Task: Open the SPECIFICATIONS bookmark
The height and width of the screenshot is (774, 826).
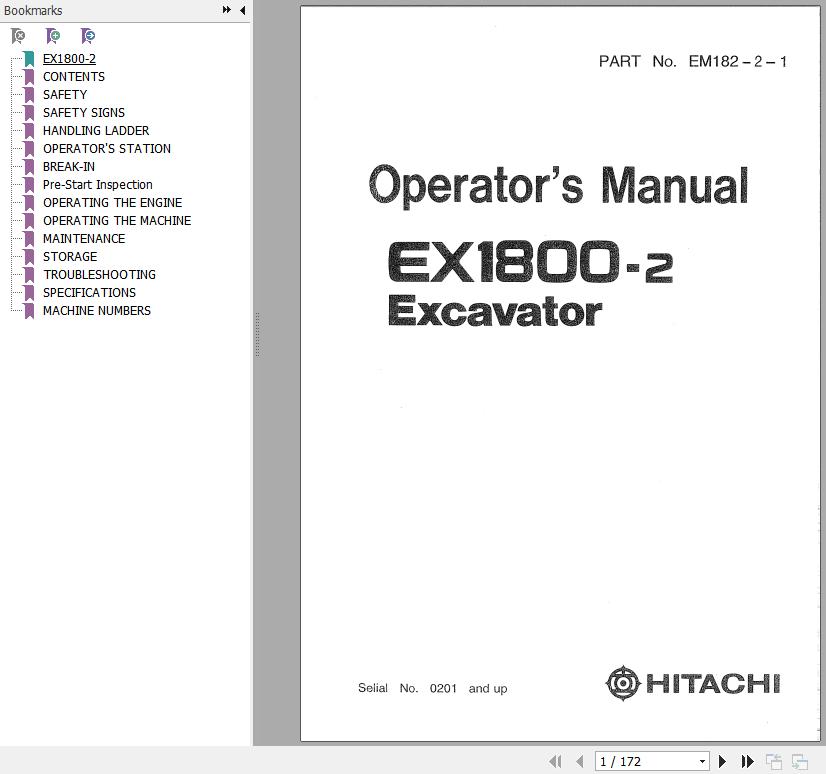Action: pyautogui.click(x=89, y=292)
